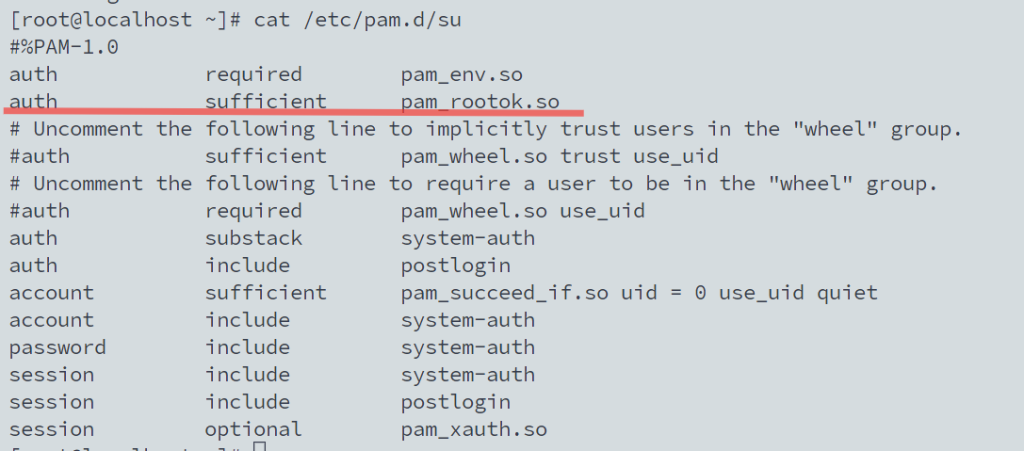The height and width of the screenshot is (451, 1024).
Task: Click the terminal cursor at the bottom prompt
Action: [259, 446]
